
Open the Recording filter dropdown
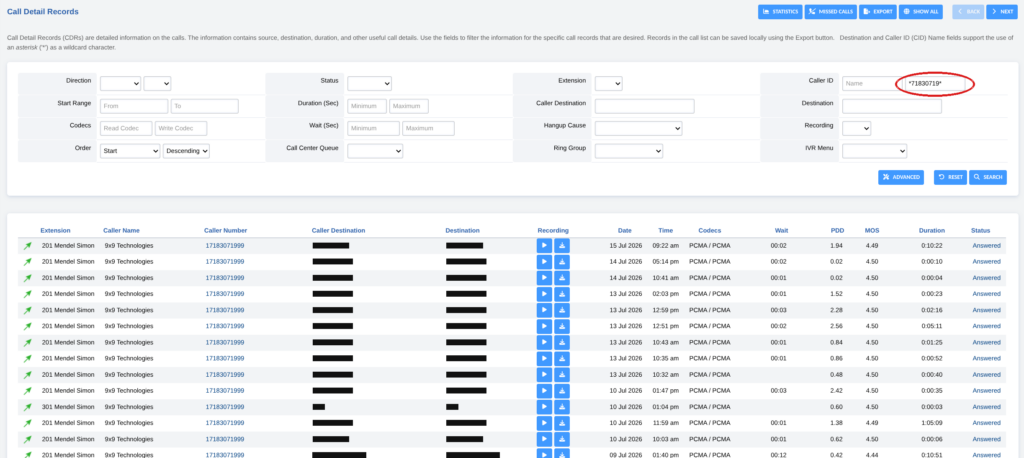857,128
